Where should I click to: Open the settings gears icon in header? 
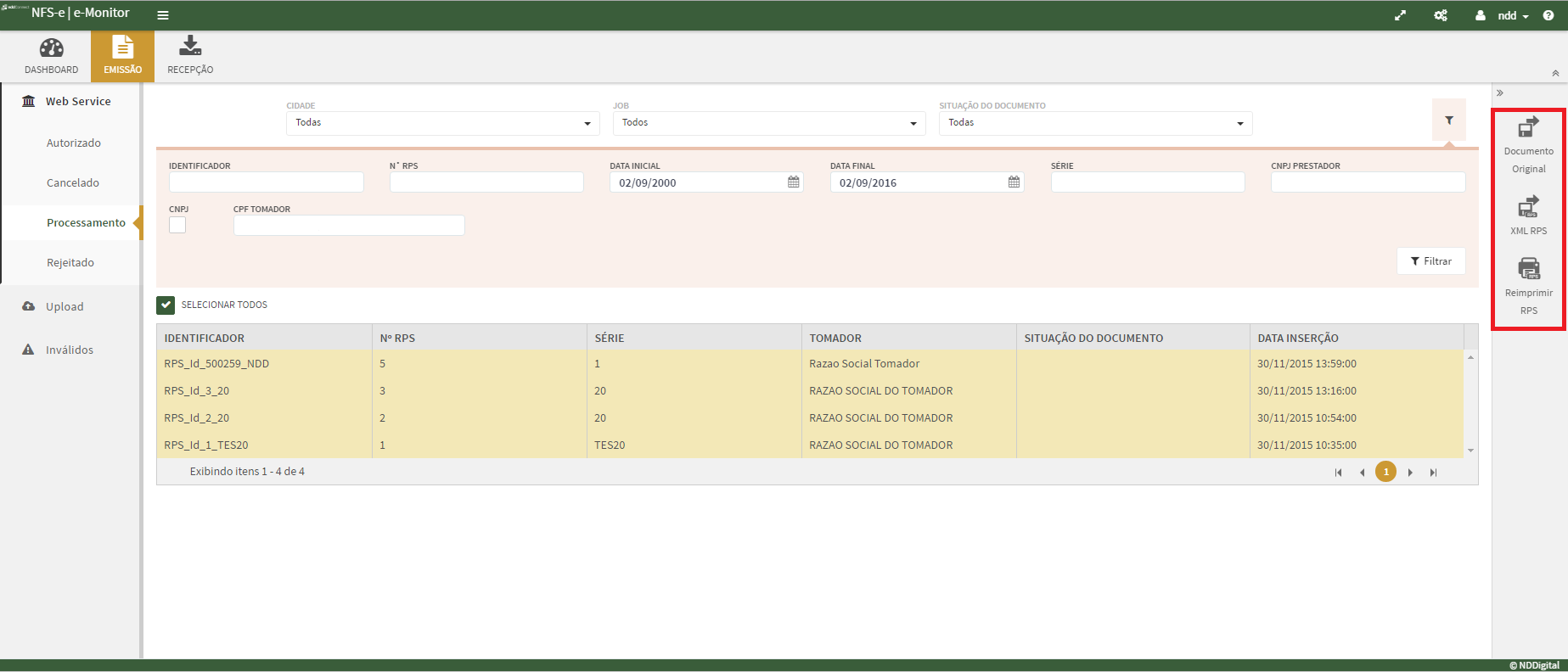1441,15
